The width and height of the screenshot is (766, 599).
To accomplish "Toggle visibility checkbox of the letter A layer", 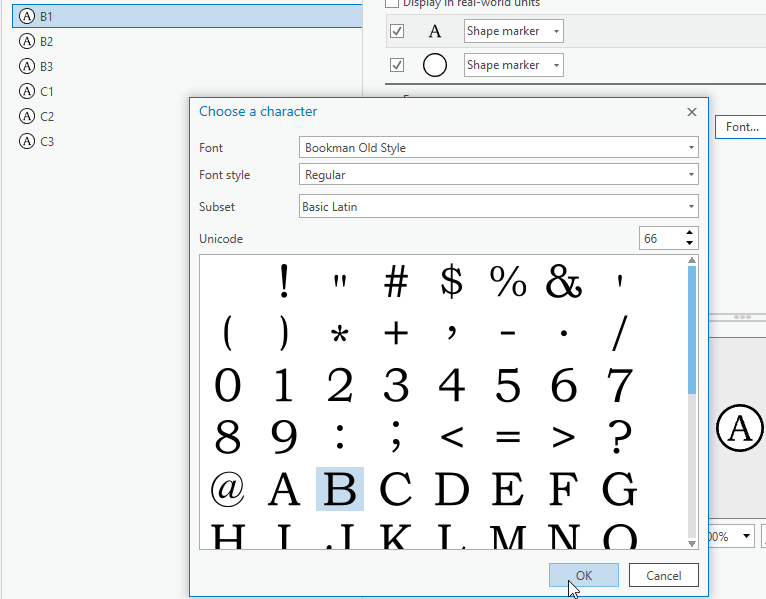I will 397,31.
